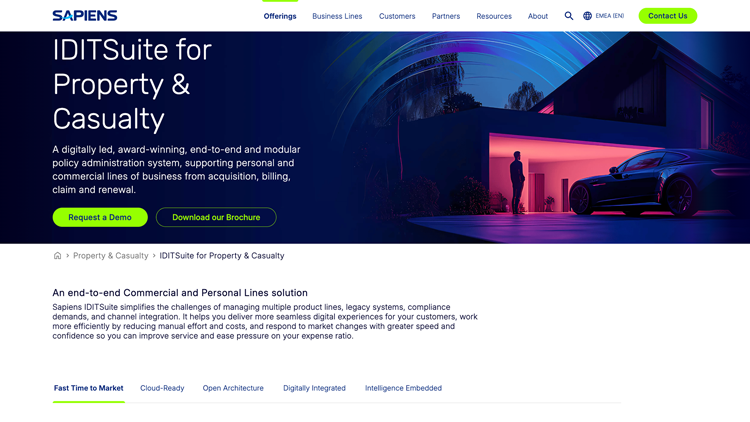Open the Customers menu

tap(397, 16)
